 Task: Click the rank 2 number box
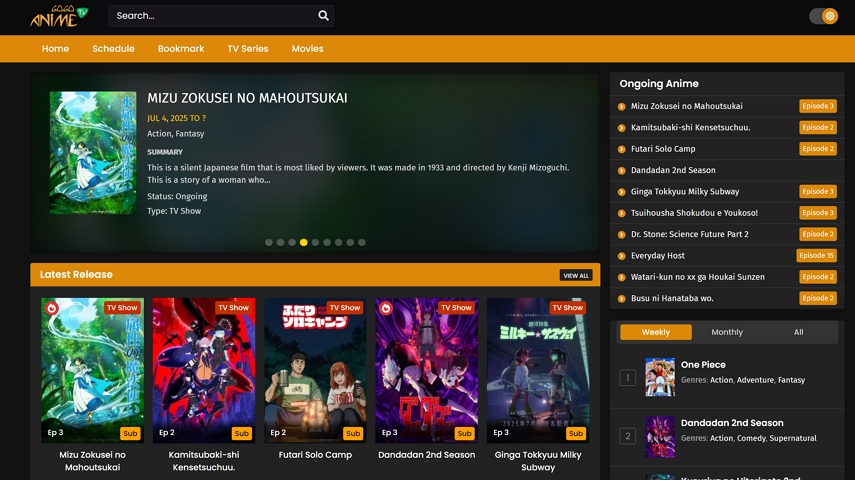(x=628, y=436)
